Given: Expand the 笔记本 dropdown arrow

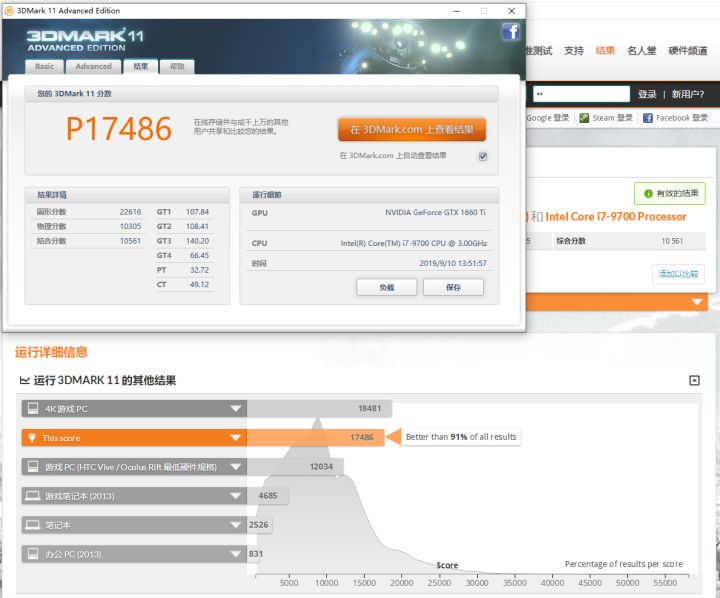Looking at the screenshot, I should [236, 525].
